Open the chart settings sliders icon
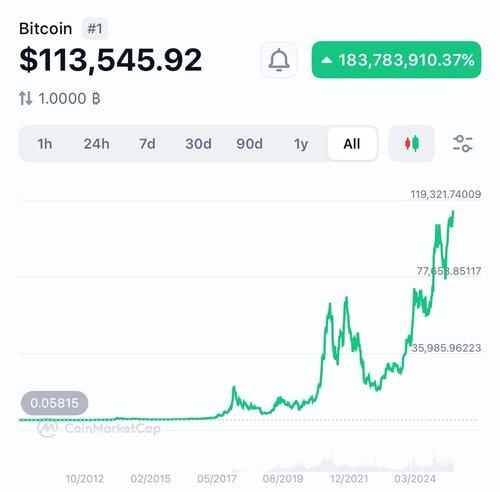Screen dimensions: 500x492 pos(463,144)
